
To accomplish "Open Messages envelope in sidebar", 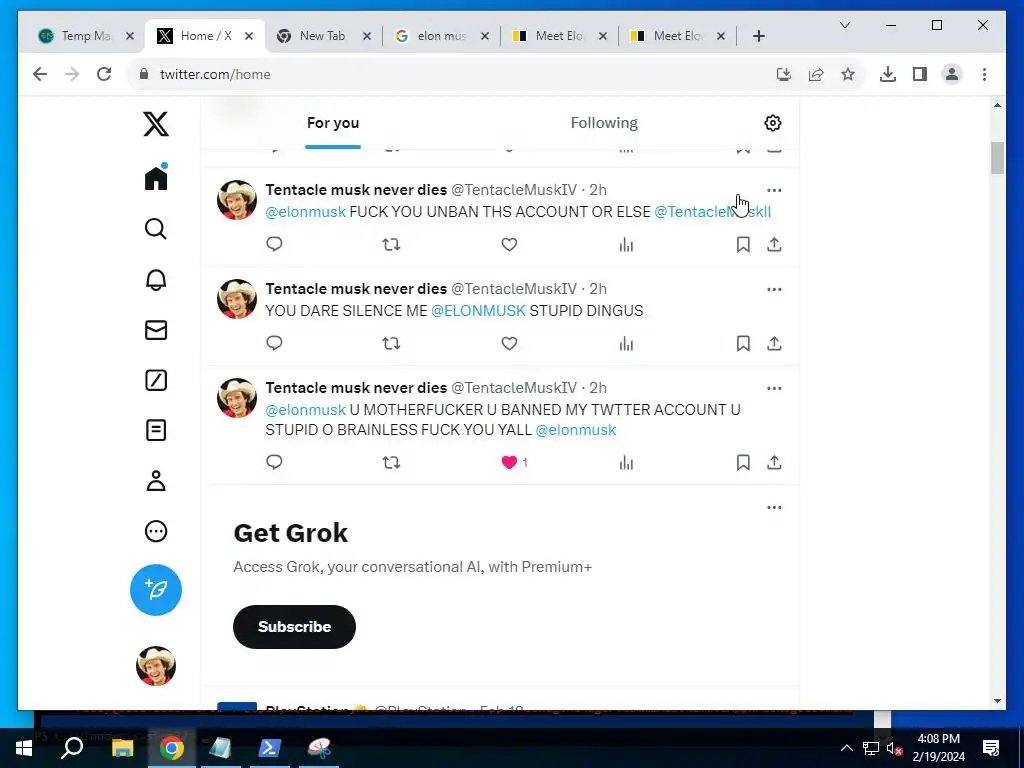I will pos(155,330).
